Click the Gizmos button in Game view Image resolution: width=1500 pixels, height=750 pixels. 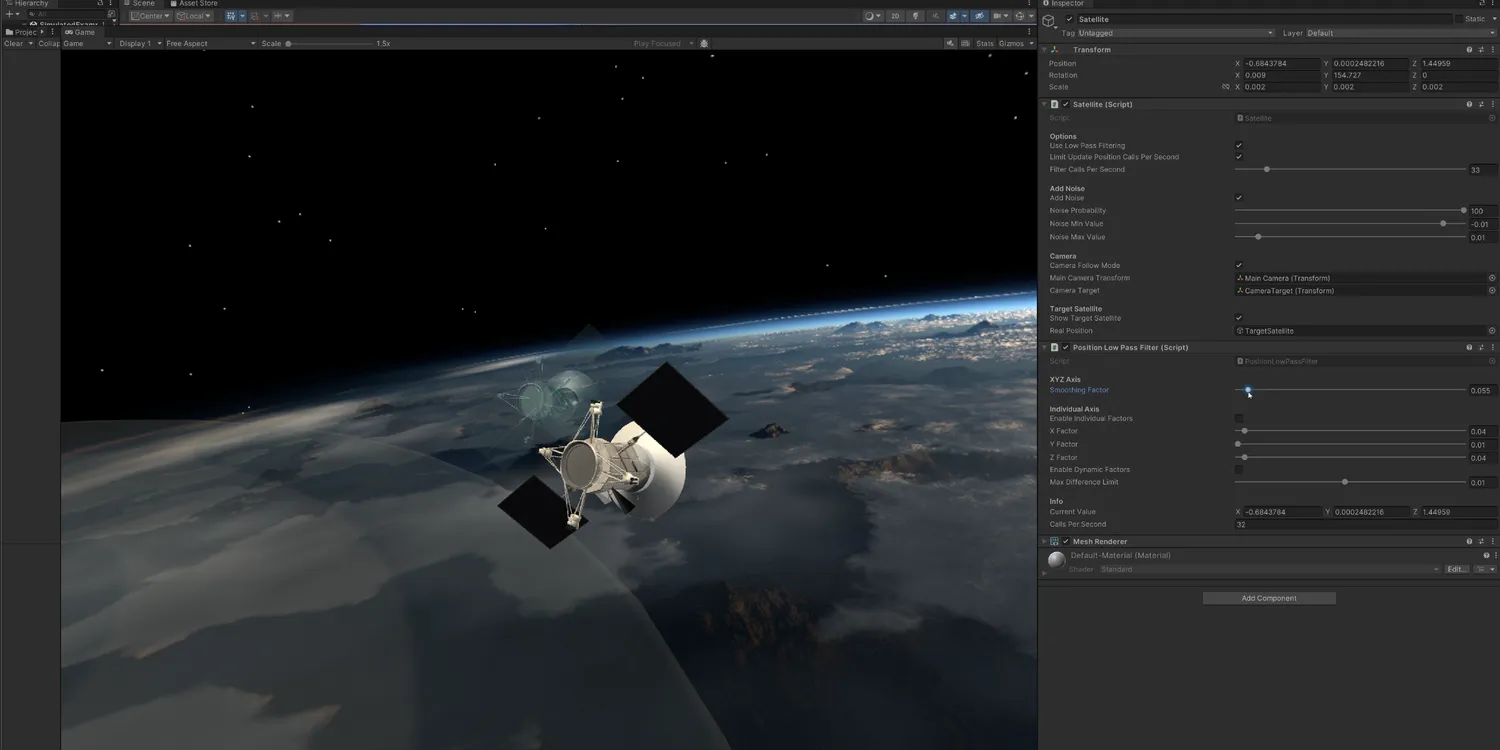click(x=1011, y=44)
